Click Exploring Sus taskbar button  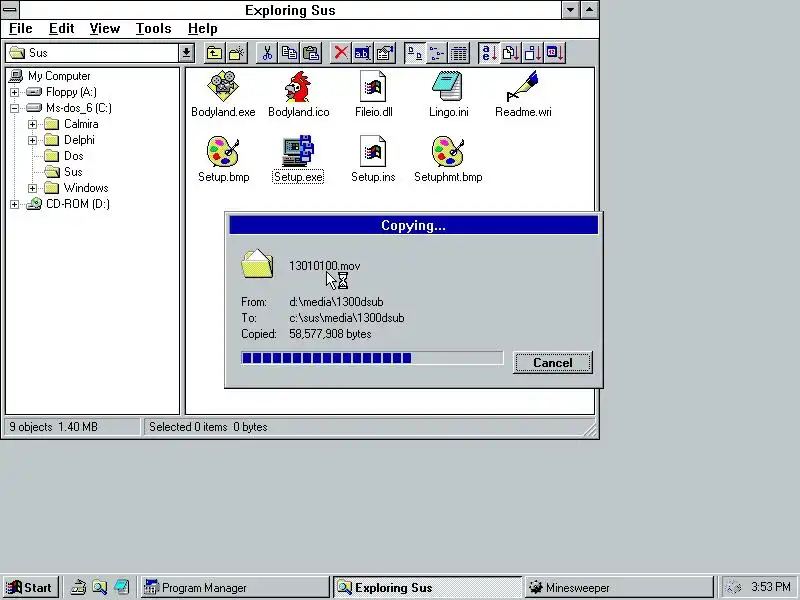427,588
